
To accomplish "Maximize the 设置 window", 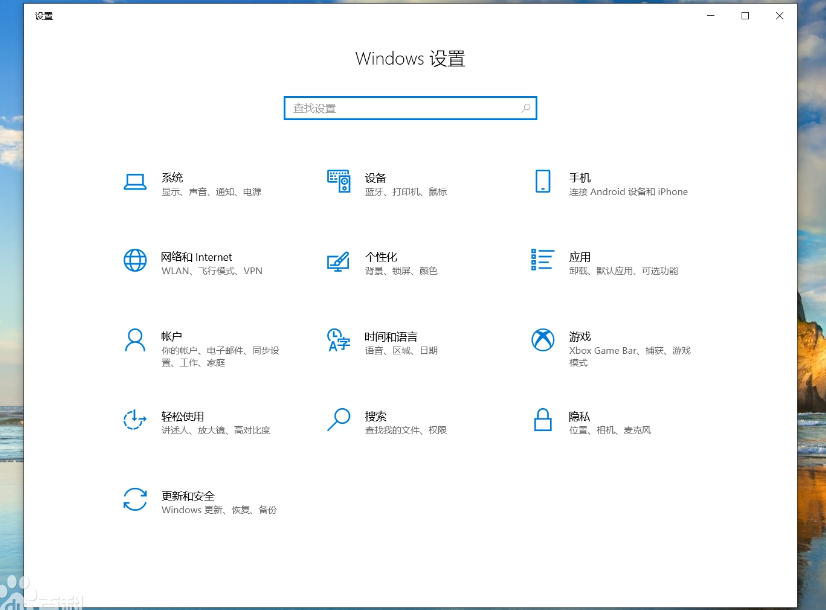I will (745, 16).
